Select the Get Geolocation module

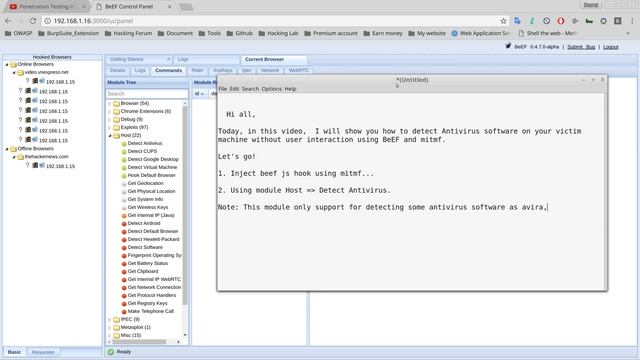(x=145, y=183)
